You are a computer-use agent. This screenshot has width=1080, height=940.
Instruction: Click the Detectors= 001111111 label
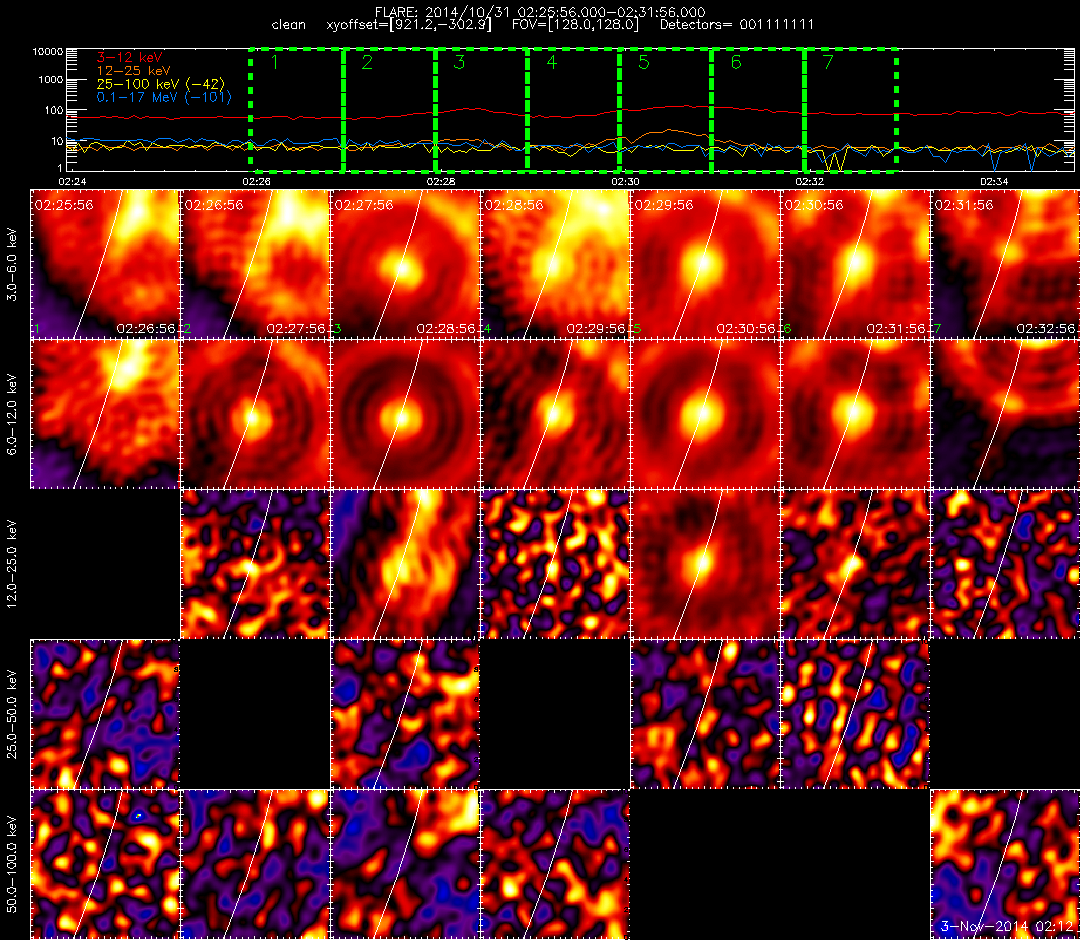[x=737, y=25]
